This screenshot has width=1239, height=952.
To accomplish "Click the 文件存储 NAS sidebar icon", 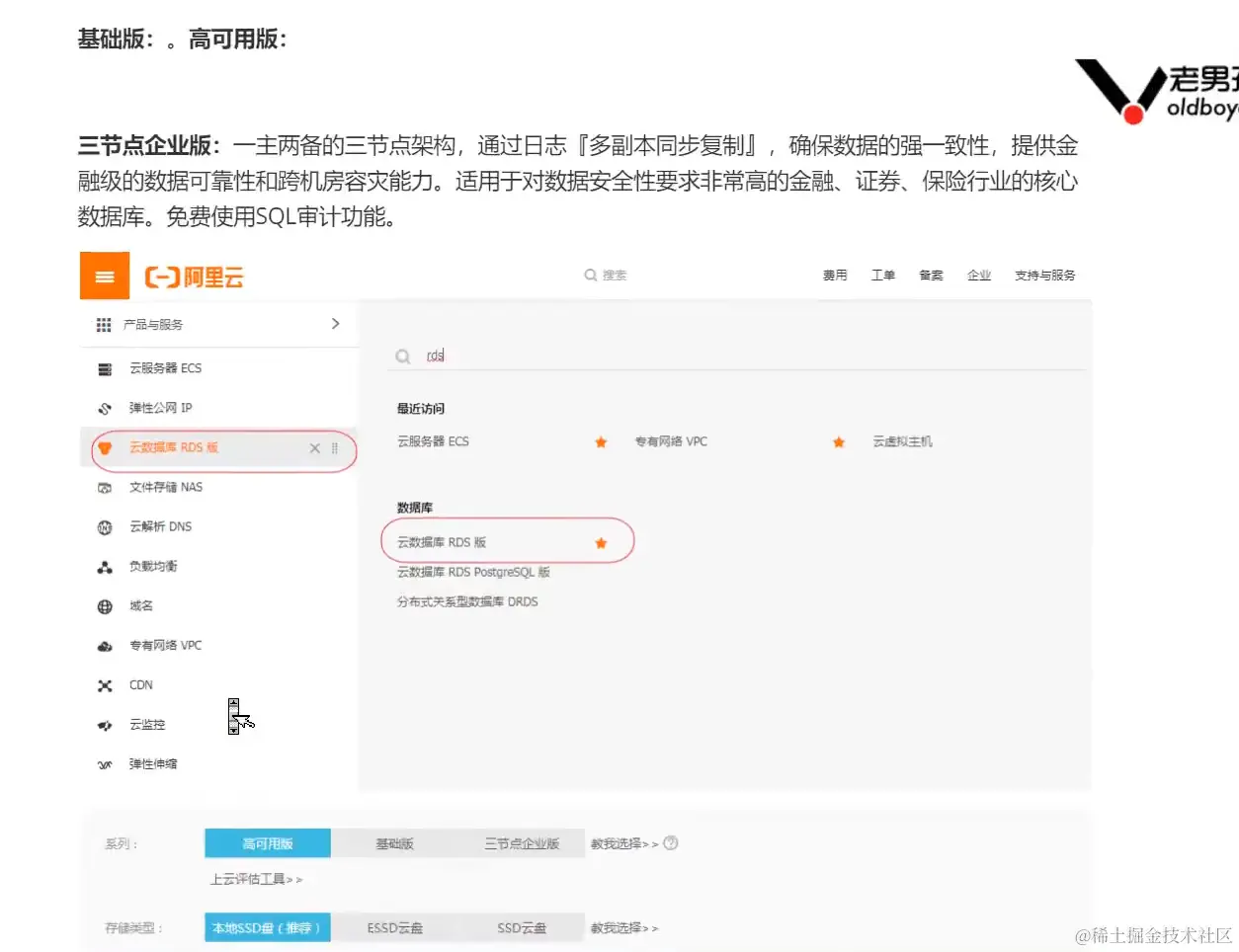I will (x=105, y=488).
